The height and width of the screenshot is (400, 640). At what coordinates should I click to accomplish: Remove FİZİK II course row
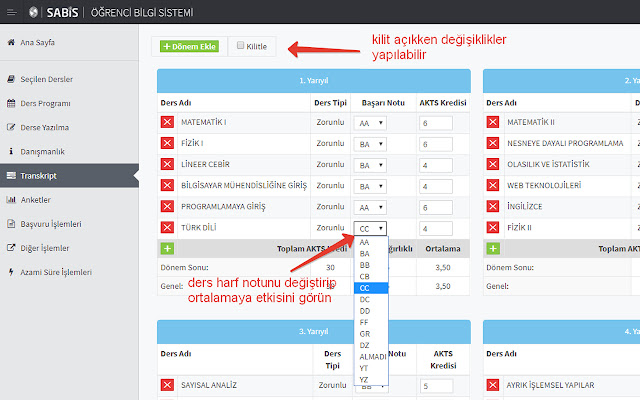coord(493,227)
